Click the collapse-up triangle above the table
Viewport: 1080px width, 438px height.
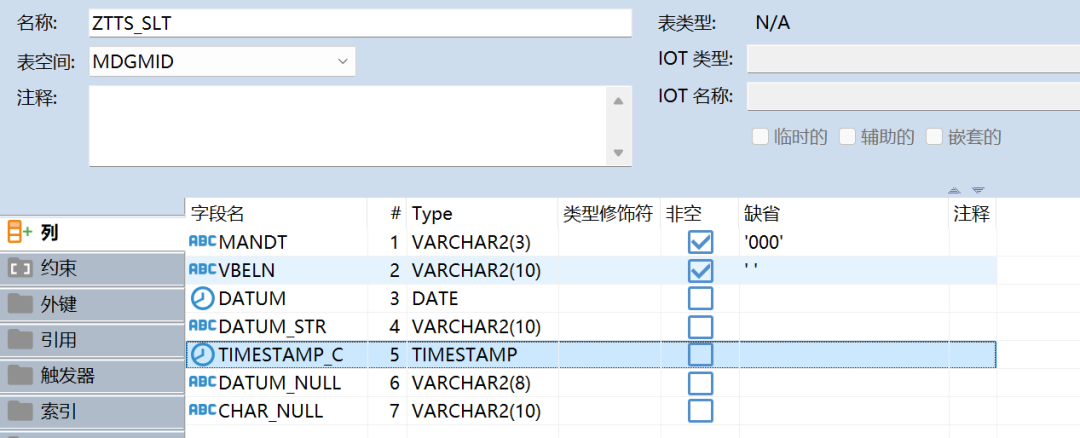pos(954,190)
